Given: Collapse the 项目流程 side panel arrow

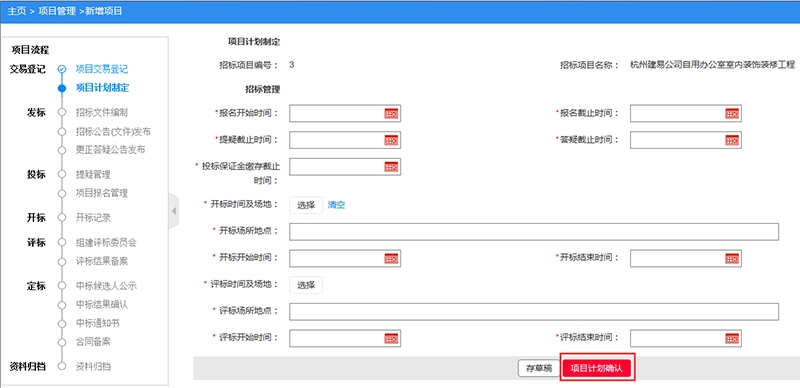Looking at the screenshot, I should [173, 211].
